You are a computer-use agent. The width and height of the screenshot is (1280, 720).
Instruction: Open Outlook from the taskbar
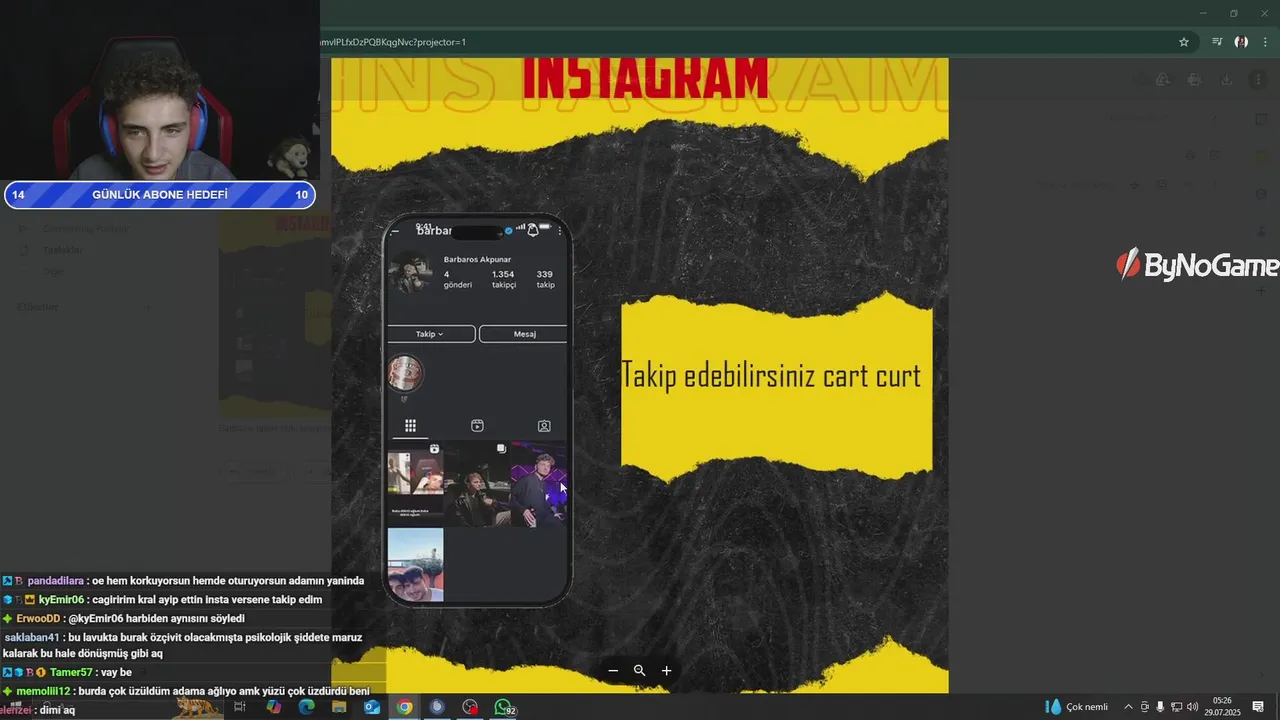[372, 707]
